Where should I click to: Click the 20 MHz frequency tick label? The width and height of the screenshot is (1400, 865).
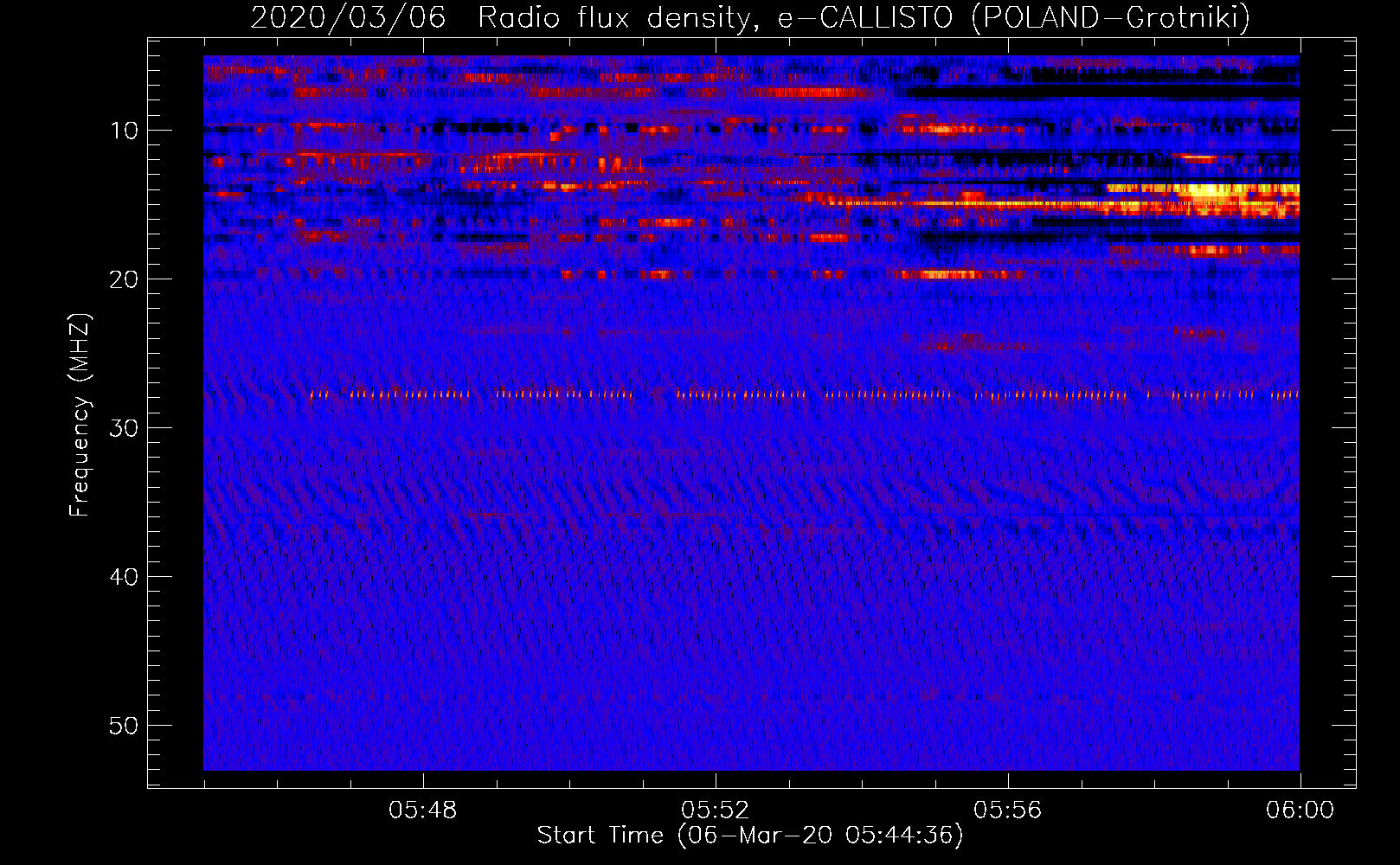point(125,279)
